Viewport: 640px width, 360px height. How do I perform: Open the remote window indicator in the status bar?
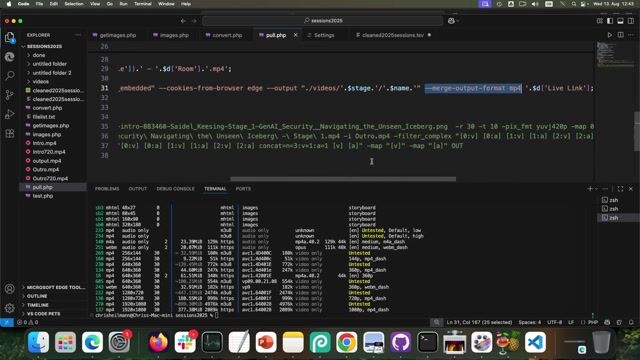point(7,322)
